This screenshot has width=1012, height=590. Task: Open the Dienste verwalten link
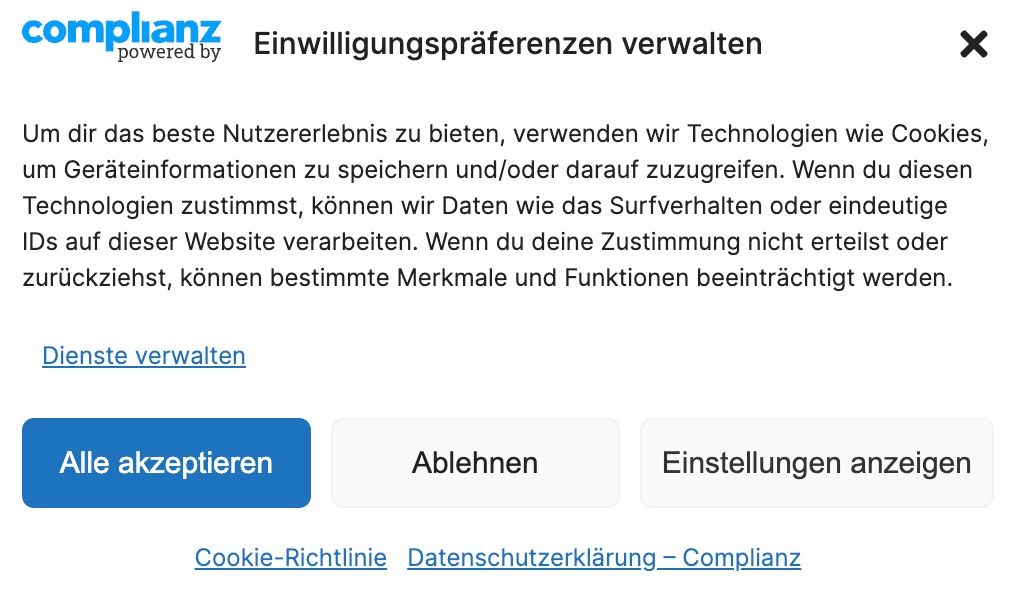144,356
